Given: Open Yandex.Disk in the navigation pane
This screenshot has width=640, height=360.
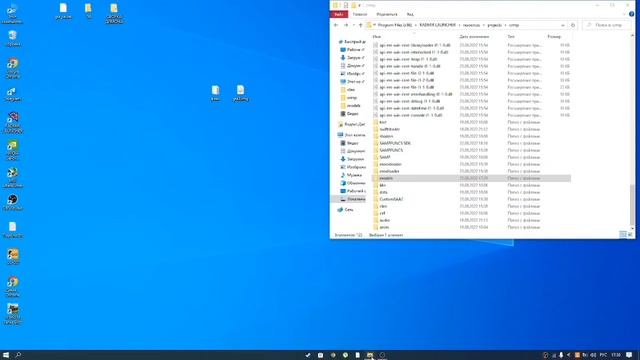Looking at the screenshot, I should 351,124.
